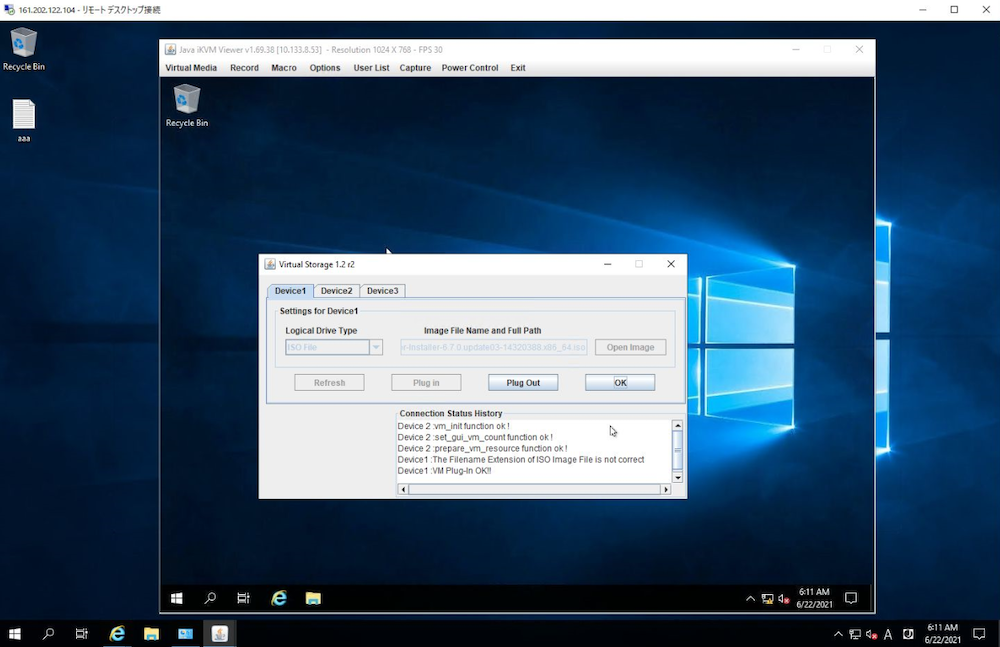Open Task View in the host taskbar
This screenshot has width=1000, height=647.
pyautogui.click(x=82, y=634)
